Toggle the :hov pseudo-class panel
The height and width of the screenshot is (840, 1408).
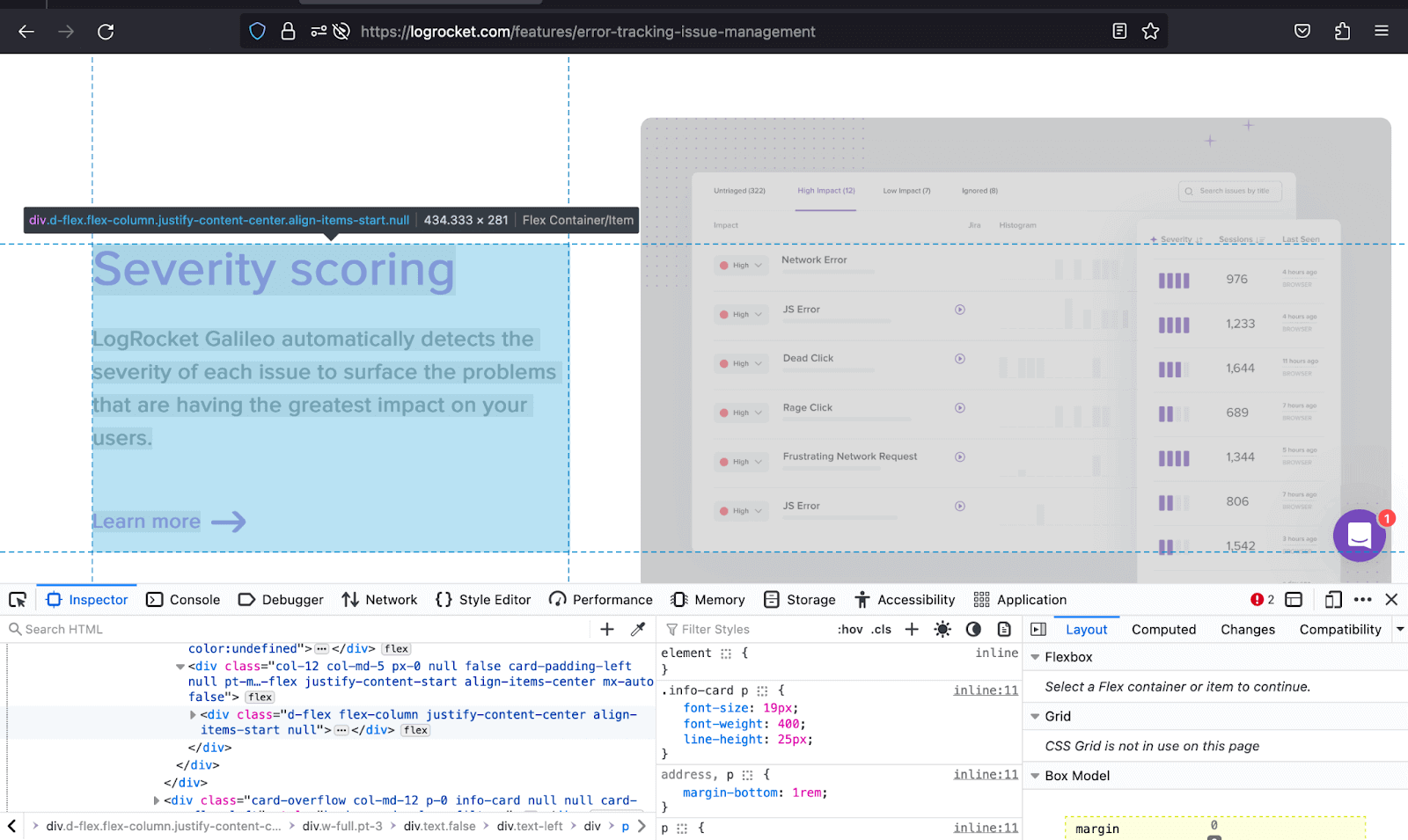(x=849, y=629)
